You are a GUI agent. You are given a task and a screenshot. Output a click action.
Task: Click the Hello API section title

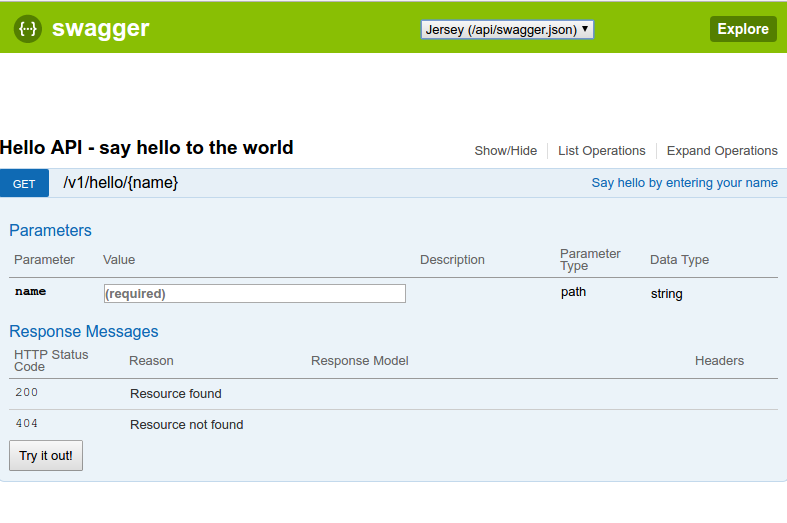(147, 148)
